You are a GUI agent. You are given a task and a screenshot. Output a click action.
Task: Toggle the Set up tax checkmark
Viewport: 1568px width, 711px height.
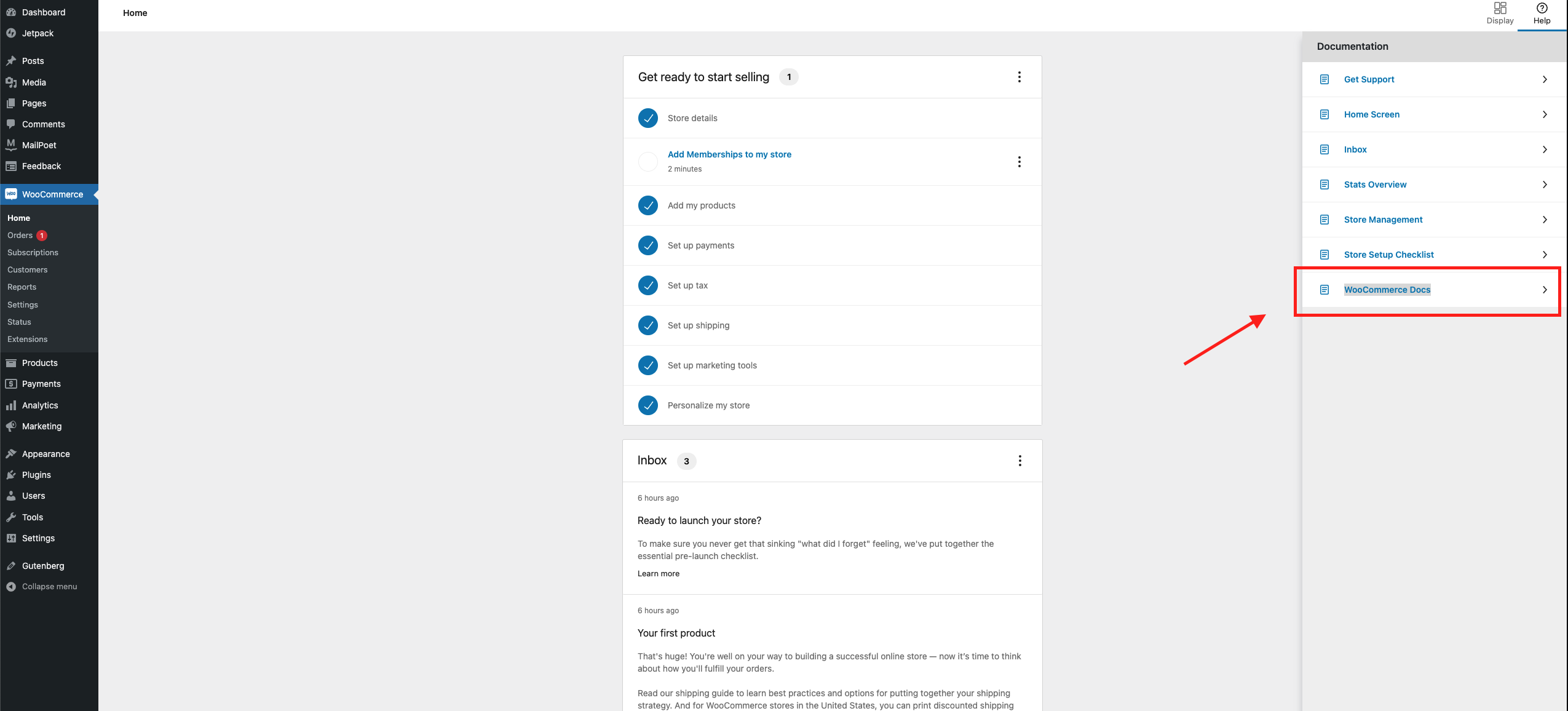point(648,285)
